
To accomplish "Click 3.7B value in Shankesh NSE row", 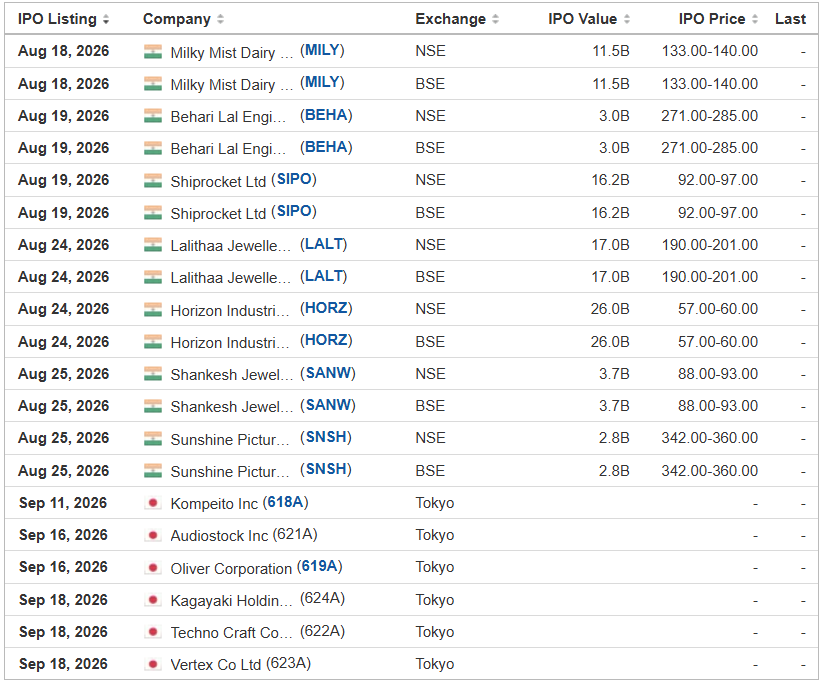I will pyautogui.click(x=614, y=374).
